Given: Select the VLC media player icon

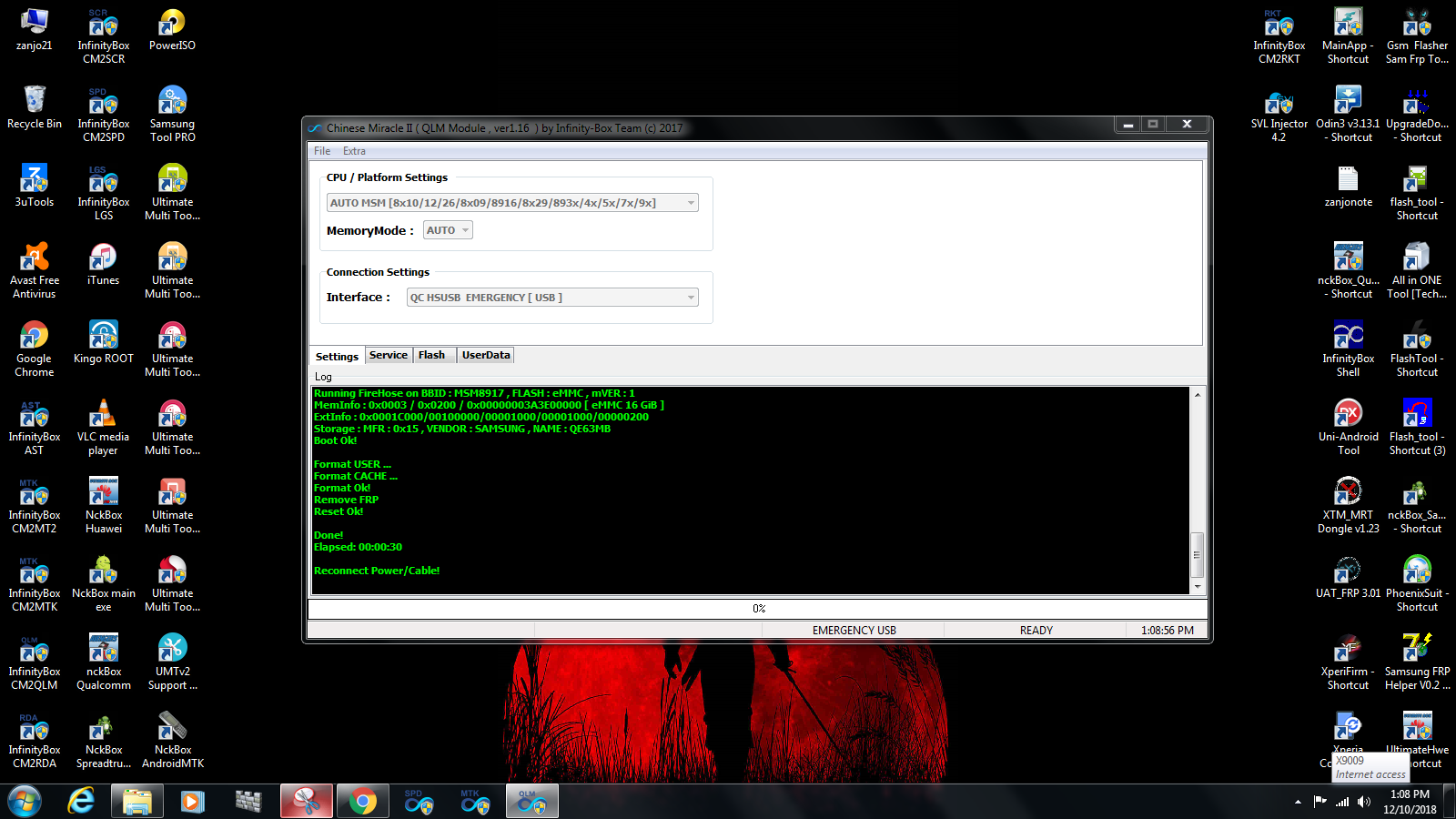Looking at the screenshot, I should coord(104,428).
